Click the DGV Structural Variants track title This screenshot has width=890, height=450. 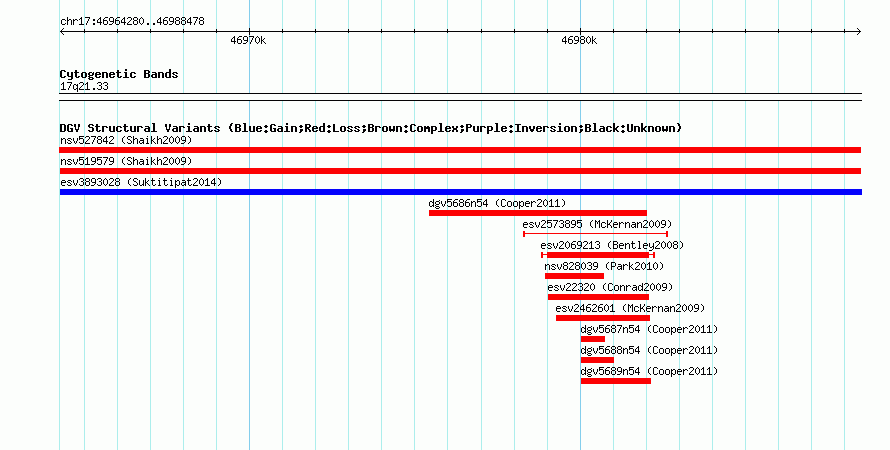click(x=371, y=128)
